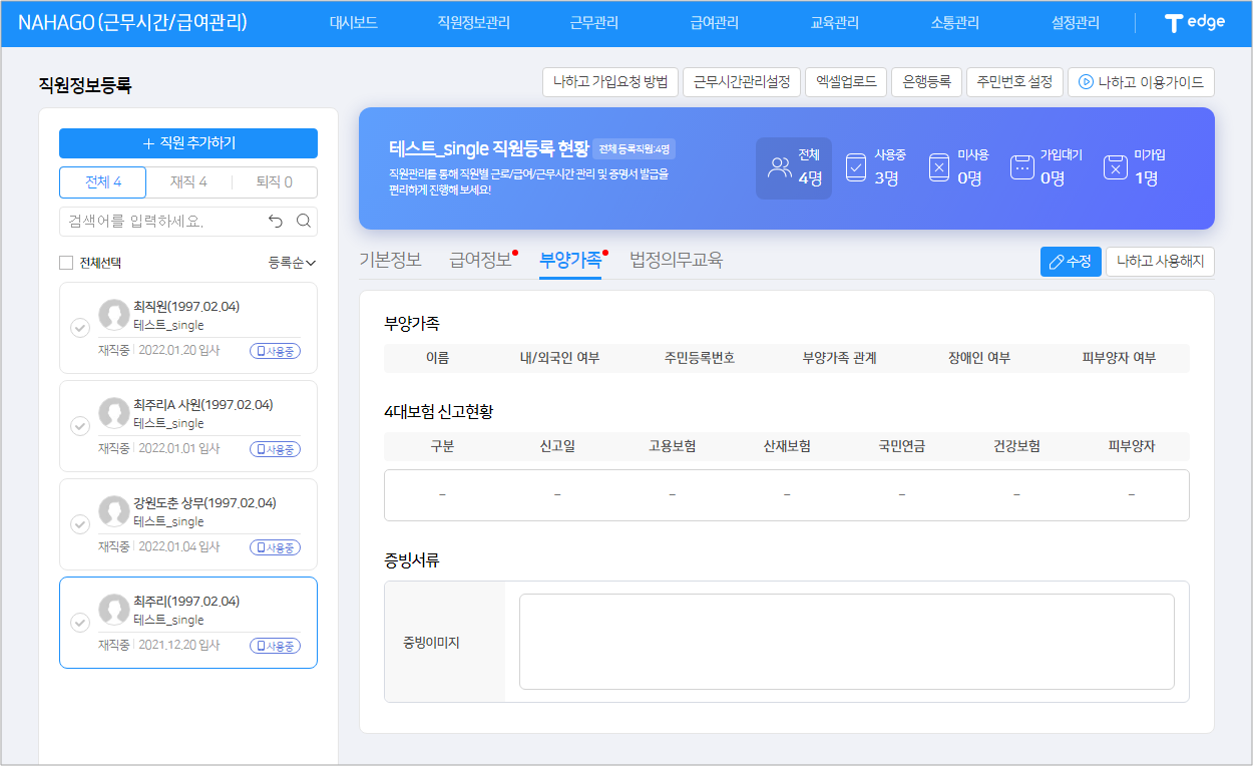
Task: Click the 사용중 badge on the 최주리(1997.02.04) card
Action: (275, 646)
